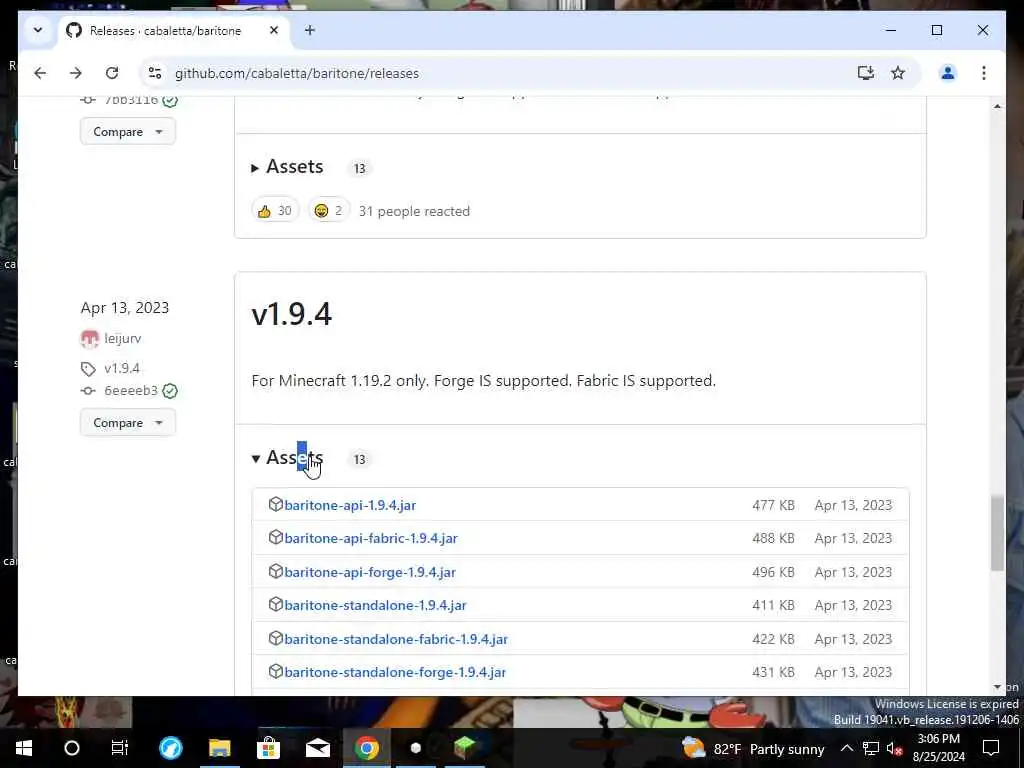Screen dimensions: 1024x768
Task: Open commit 6eeeeb3 link
Action: (131, 391)
